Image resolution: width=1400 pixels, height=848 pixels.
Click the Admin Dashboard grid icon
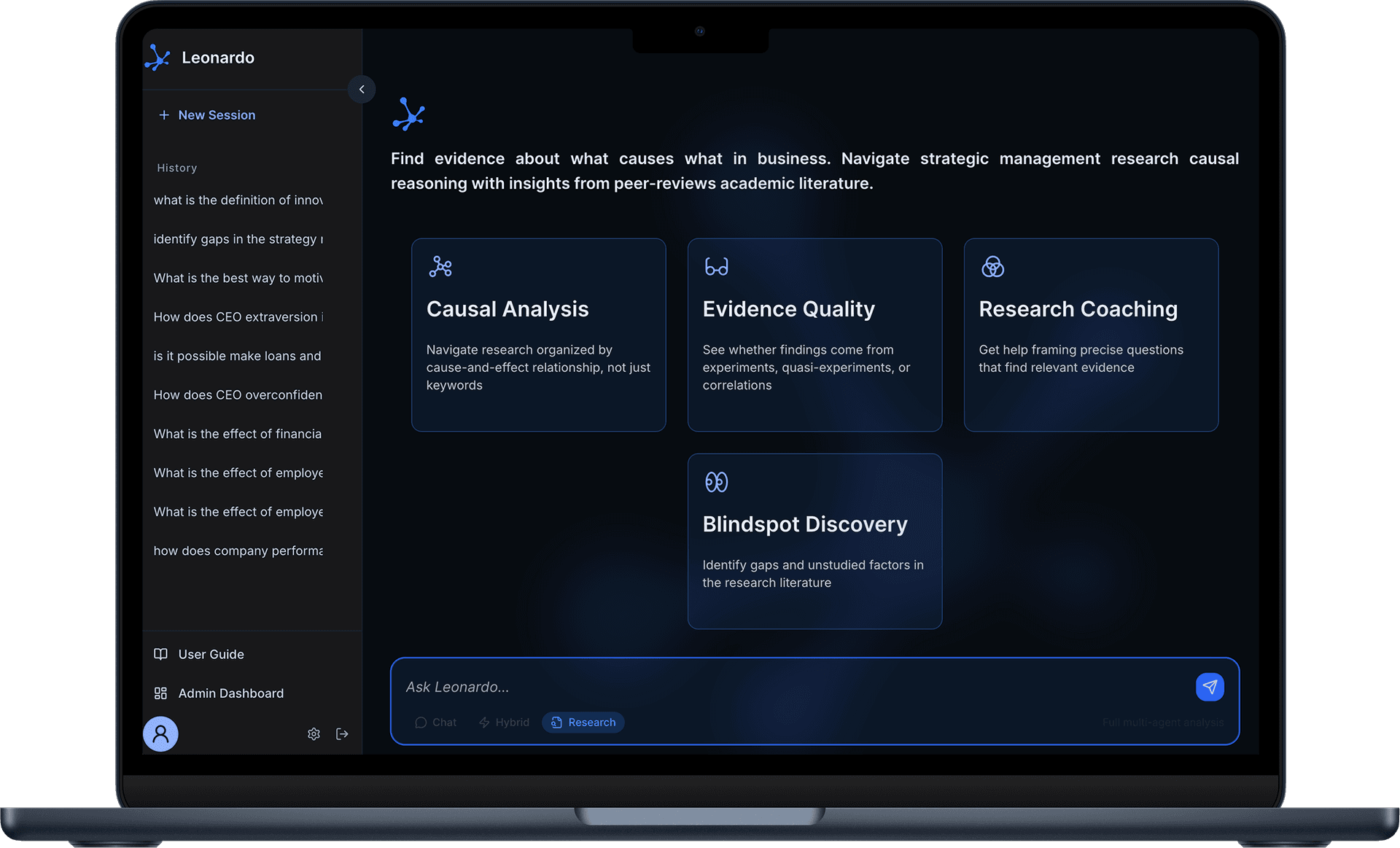point(160,693)
